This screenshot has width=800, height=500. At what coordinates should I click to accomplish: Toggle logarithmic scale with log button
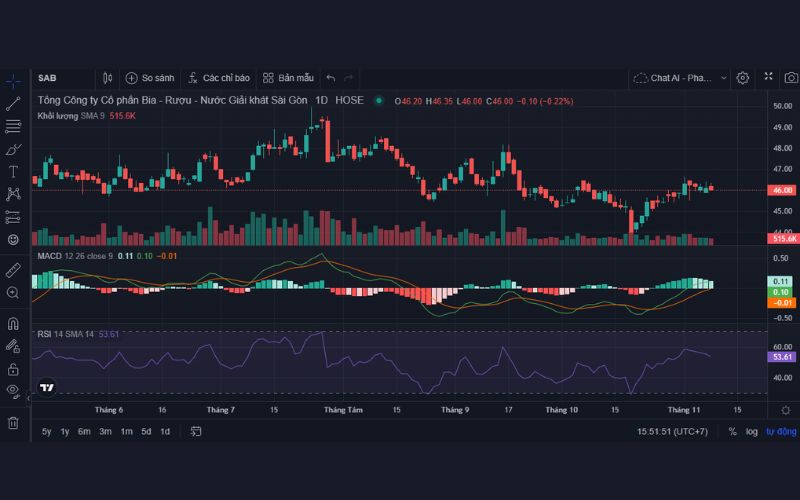pyautogui.click(x=751, y=432)
